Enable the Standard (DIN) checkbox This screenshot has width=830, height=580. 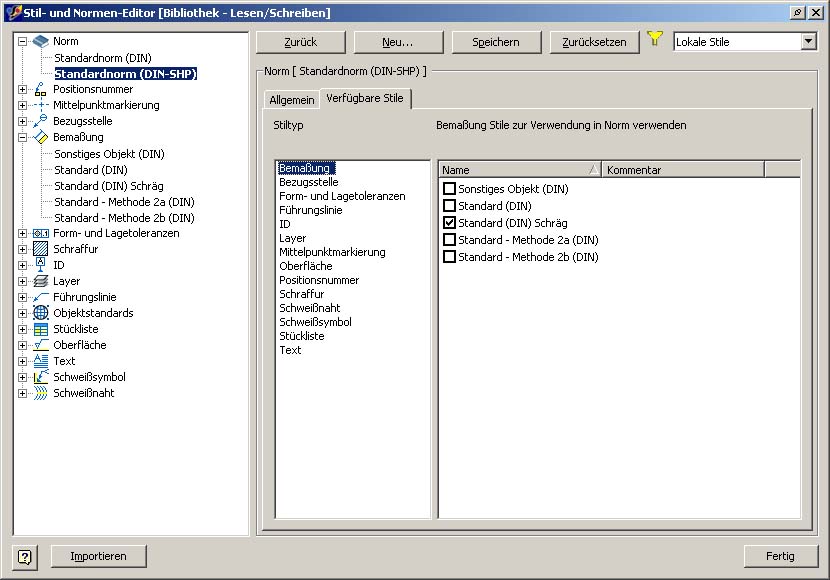click(449, 205)
